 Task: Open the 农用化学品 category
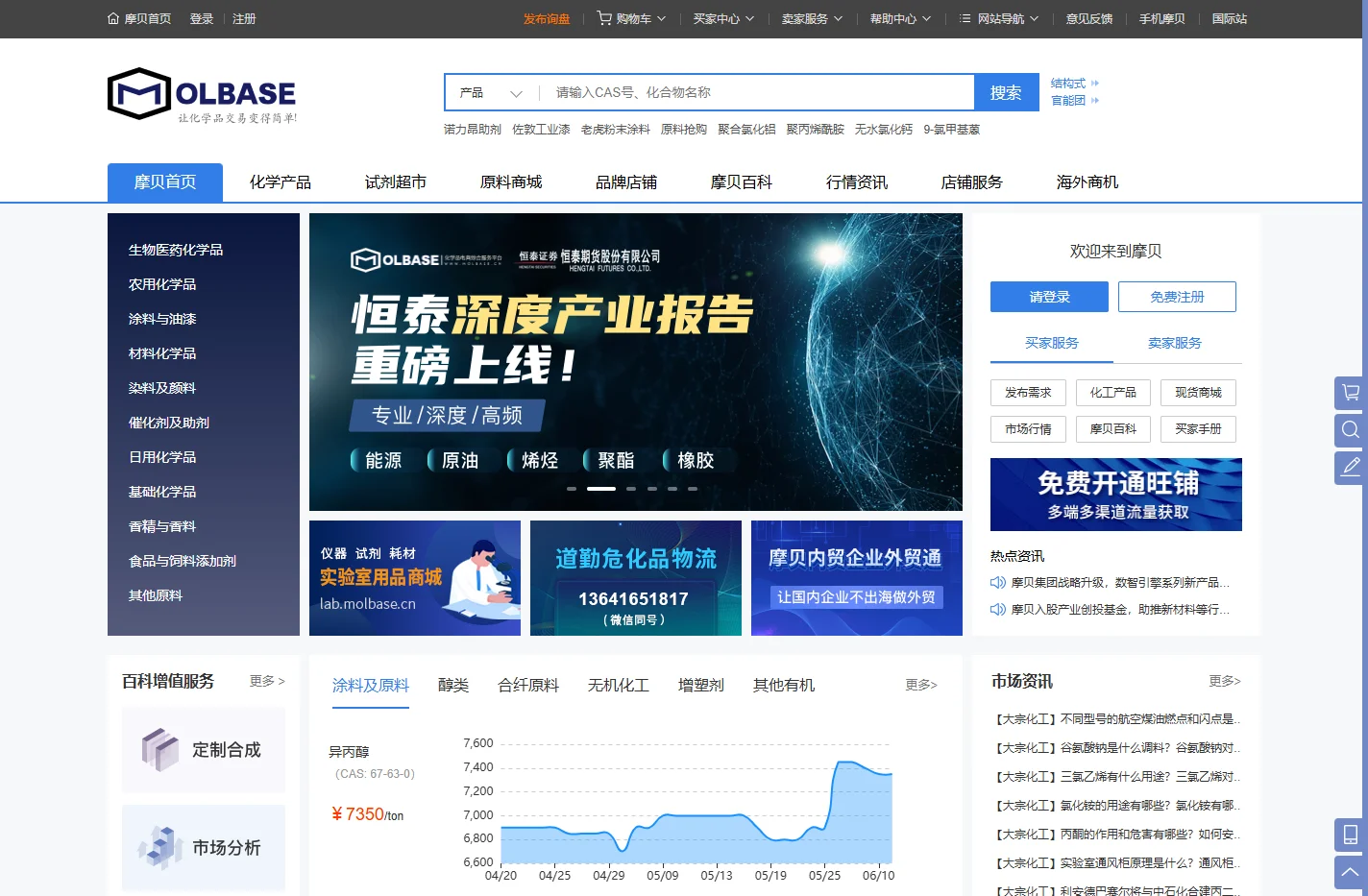(x=162, y=284)
